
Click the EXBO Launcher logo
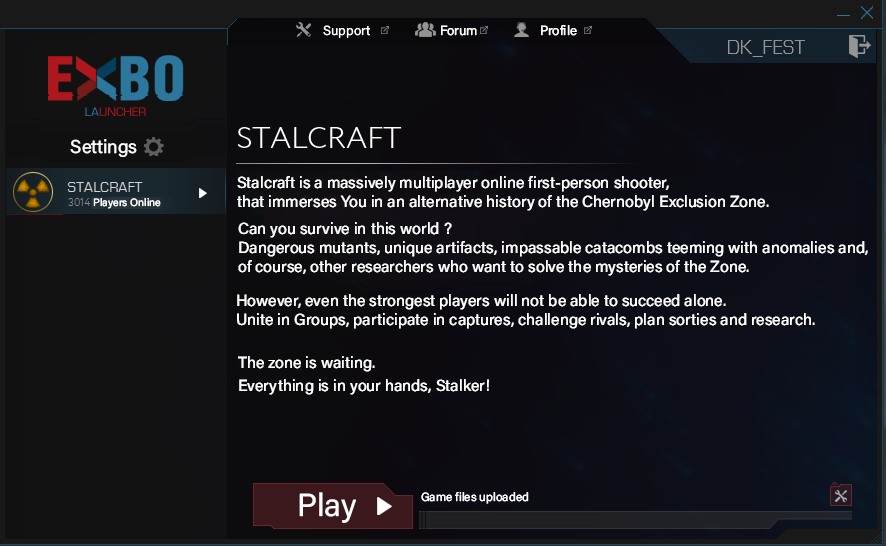115,86
